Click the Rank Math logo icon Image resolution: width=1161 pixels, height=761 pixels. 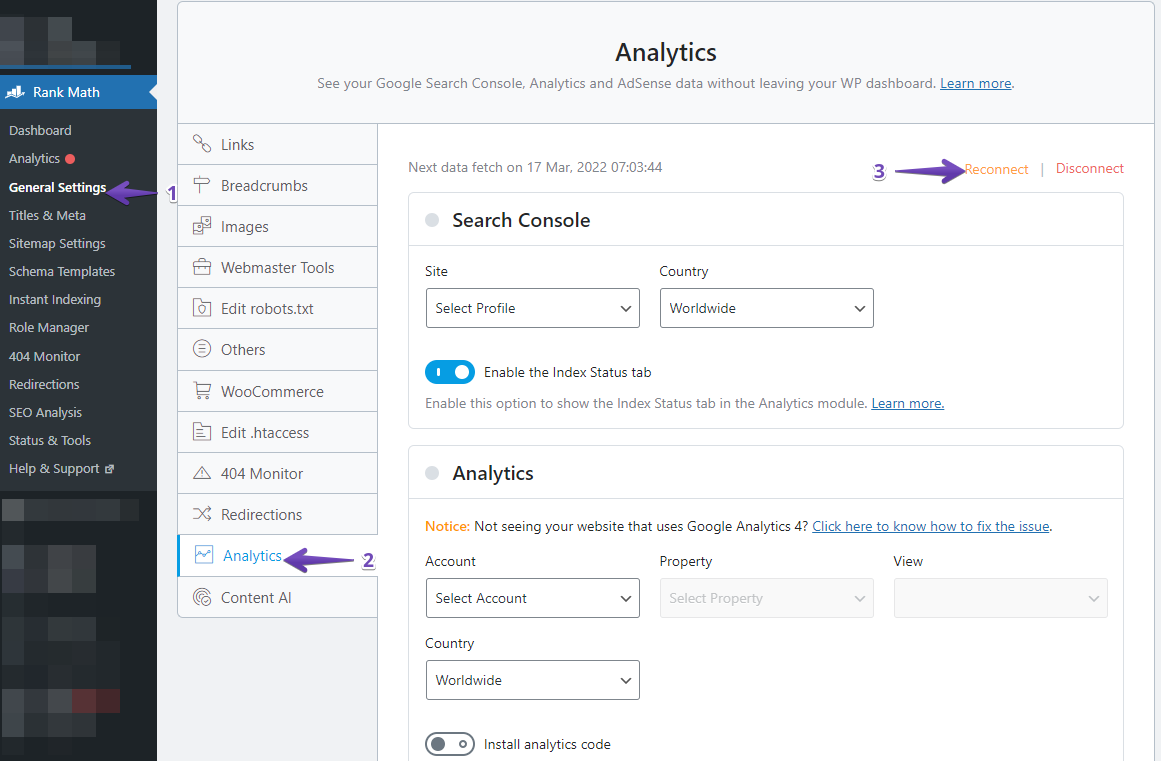(15, 92)
